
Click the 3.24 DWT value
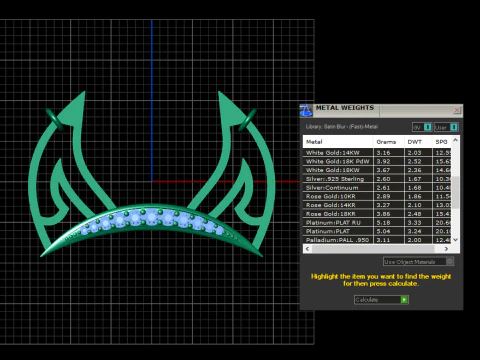tap(414, 231)
